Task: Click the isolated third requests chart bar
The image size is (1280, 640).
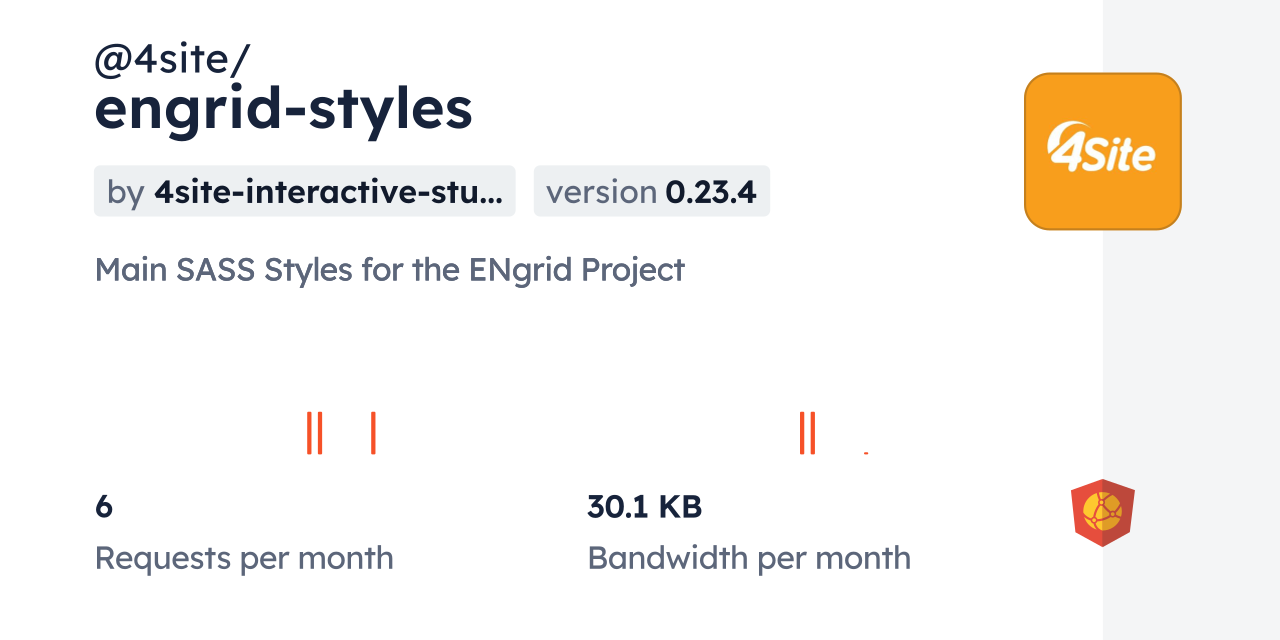Action: coord(373,433)
